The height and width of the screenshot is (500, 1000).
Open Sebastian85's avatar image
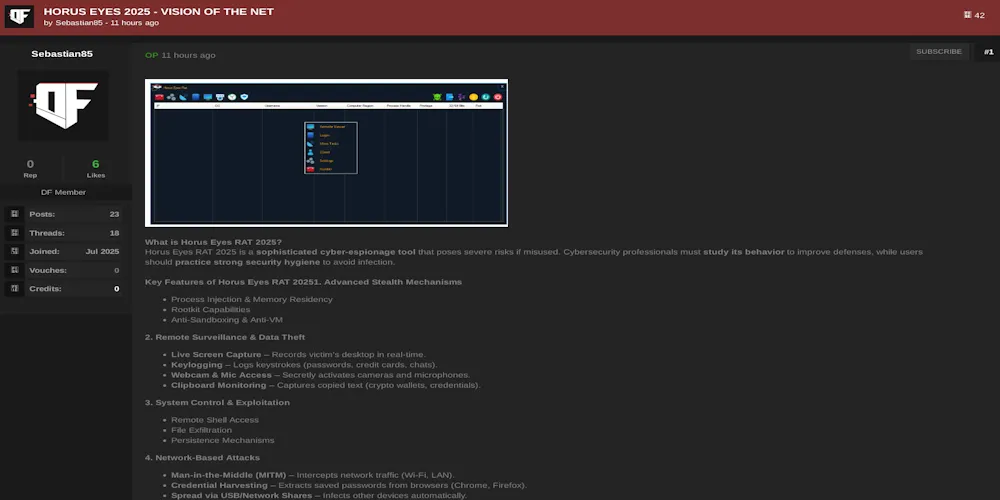point(63,105)
